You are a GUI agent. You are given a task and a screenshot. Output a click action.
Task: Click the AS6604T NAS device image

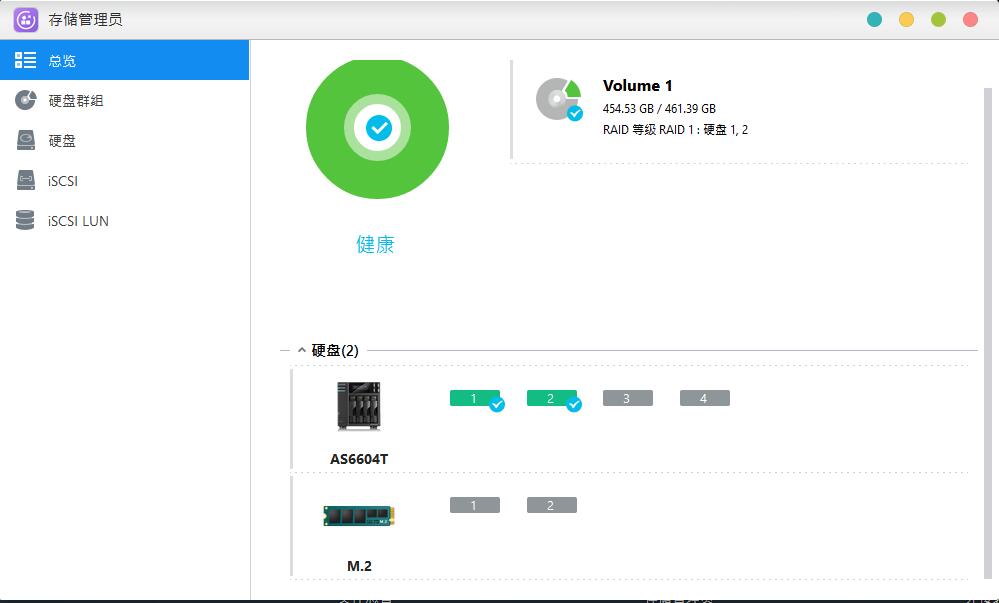[359, 406]
